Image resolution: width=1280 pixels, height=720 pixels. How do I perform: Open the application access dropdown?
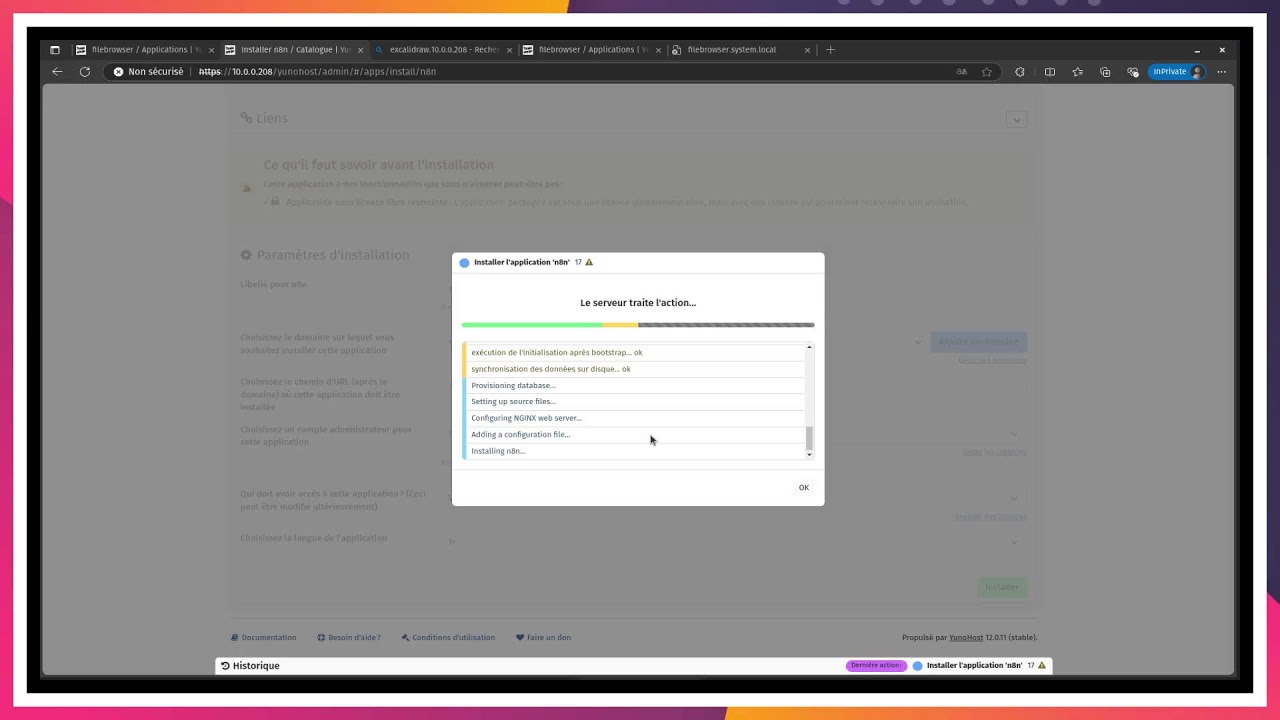1014,498
